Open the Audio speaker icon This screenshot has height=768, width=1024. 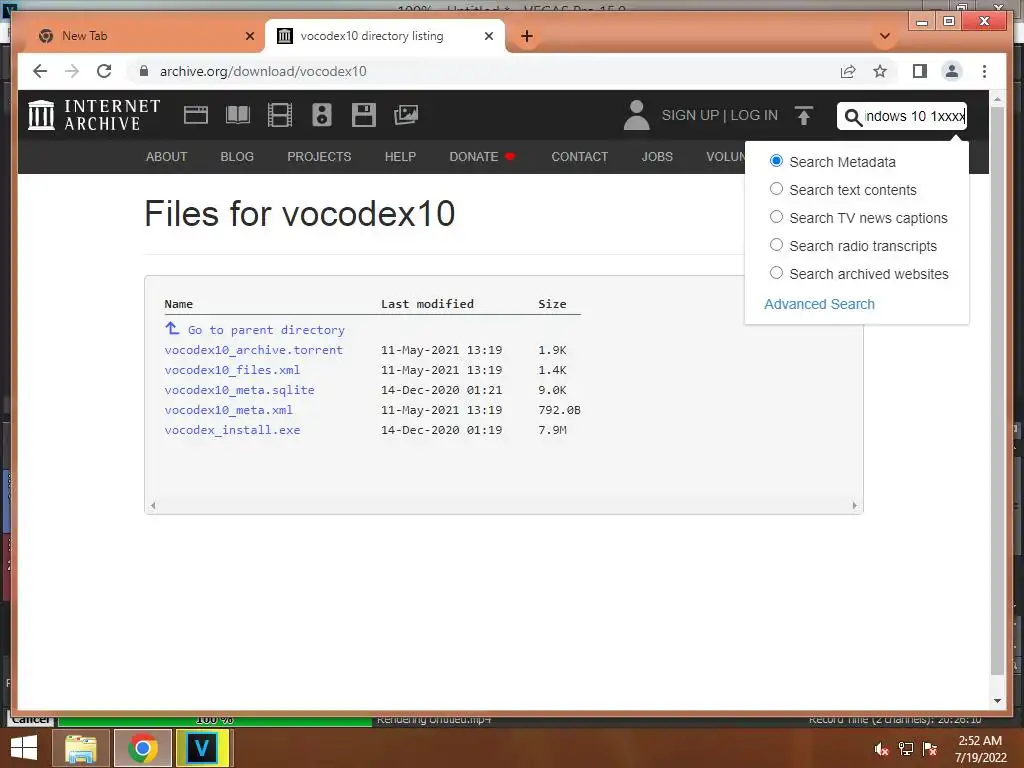point(322,115)
